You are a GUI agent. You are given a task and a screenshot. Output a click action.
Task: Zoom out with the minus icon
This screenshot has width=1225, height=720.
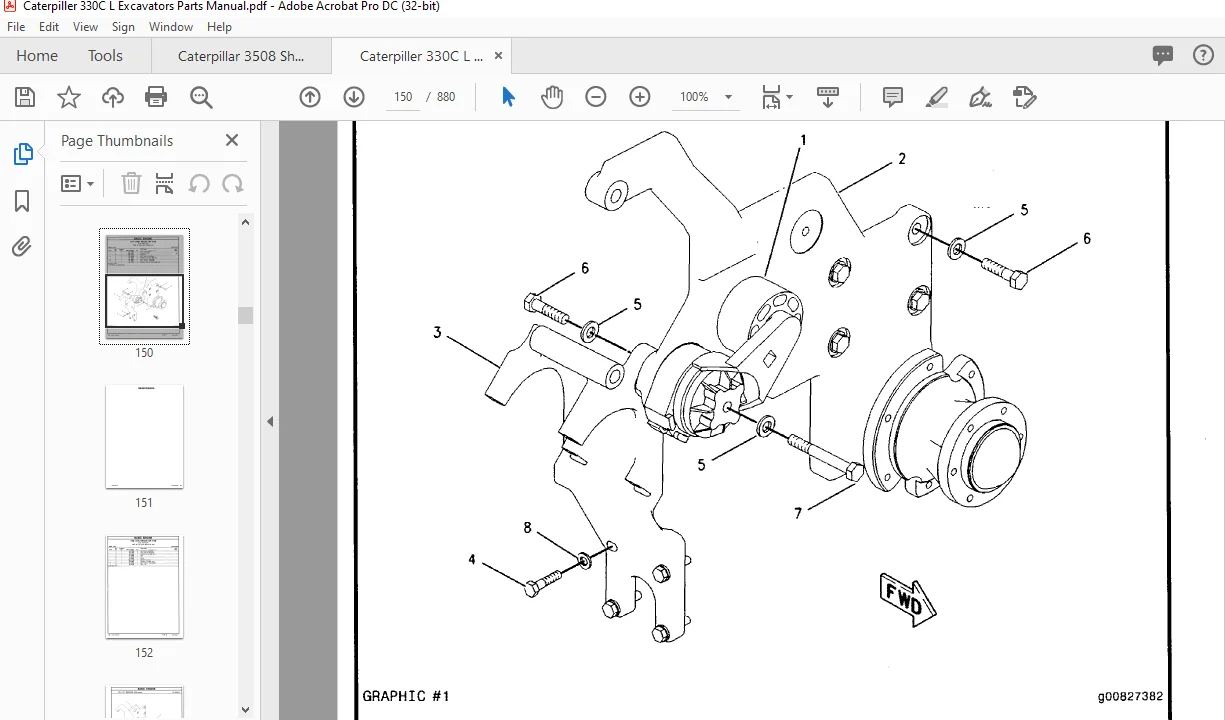[596, 97]
